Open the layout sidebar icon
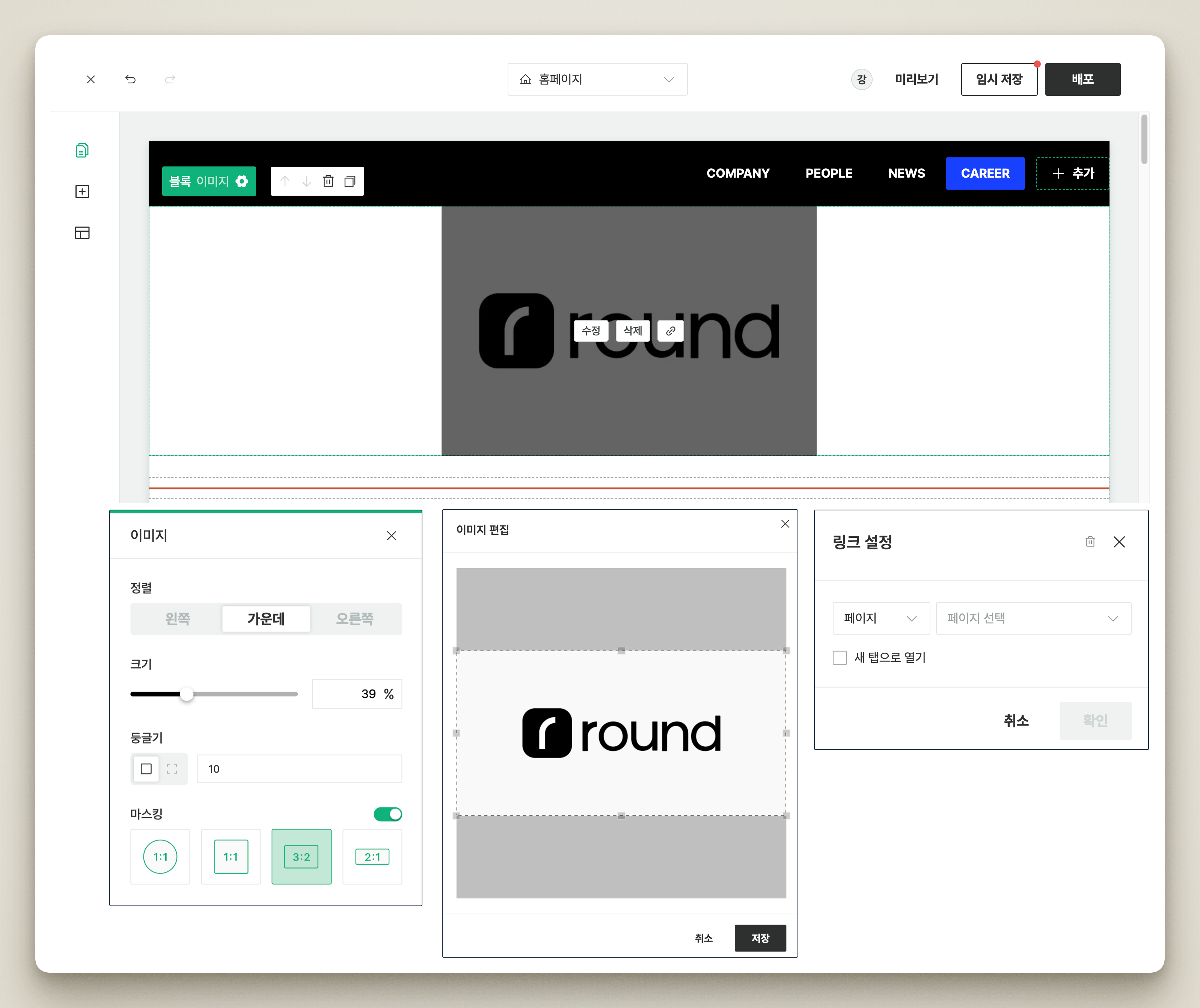Viewport: 1200px width, 1008px height. (x=82, y=232)
